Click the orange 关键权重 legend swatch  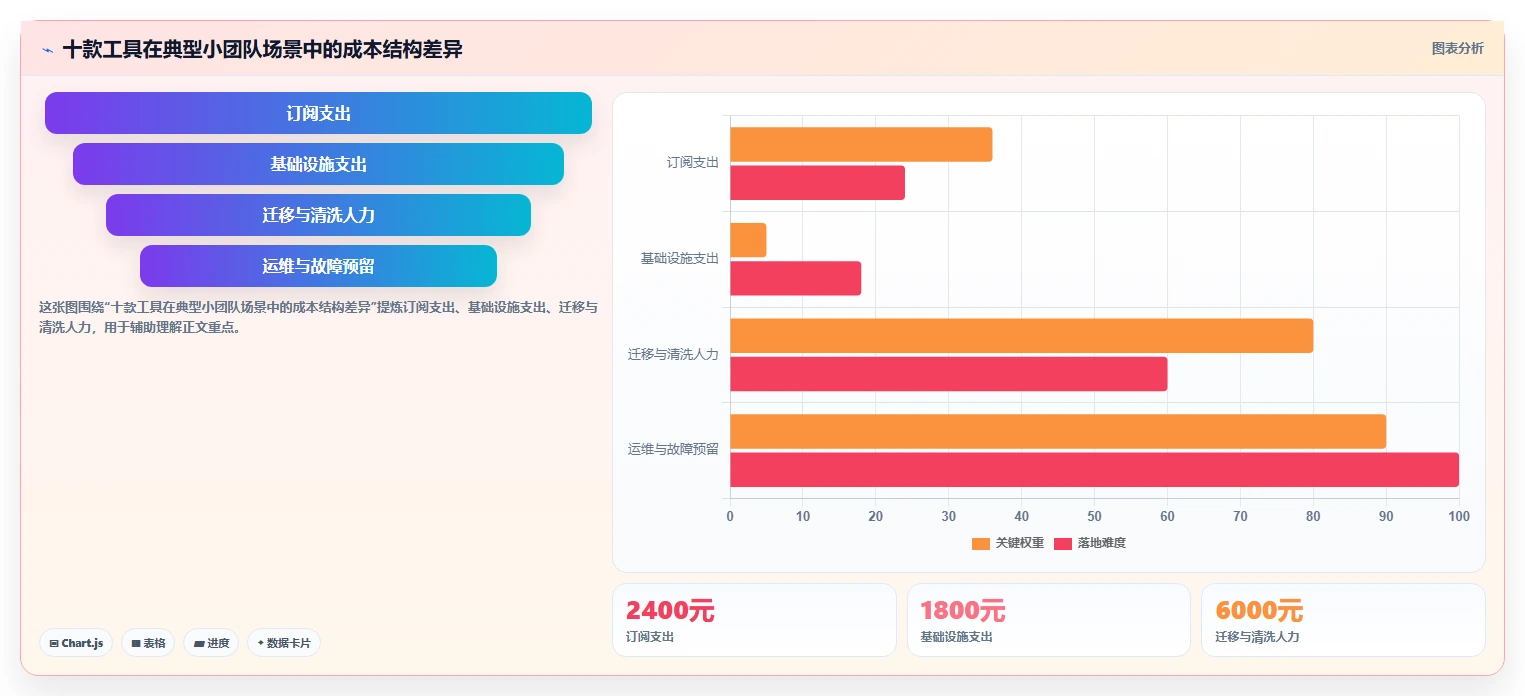click(x=981, y=544)
